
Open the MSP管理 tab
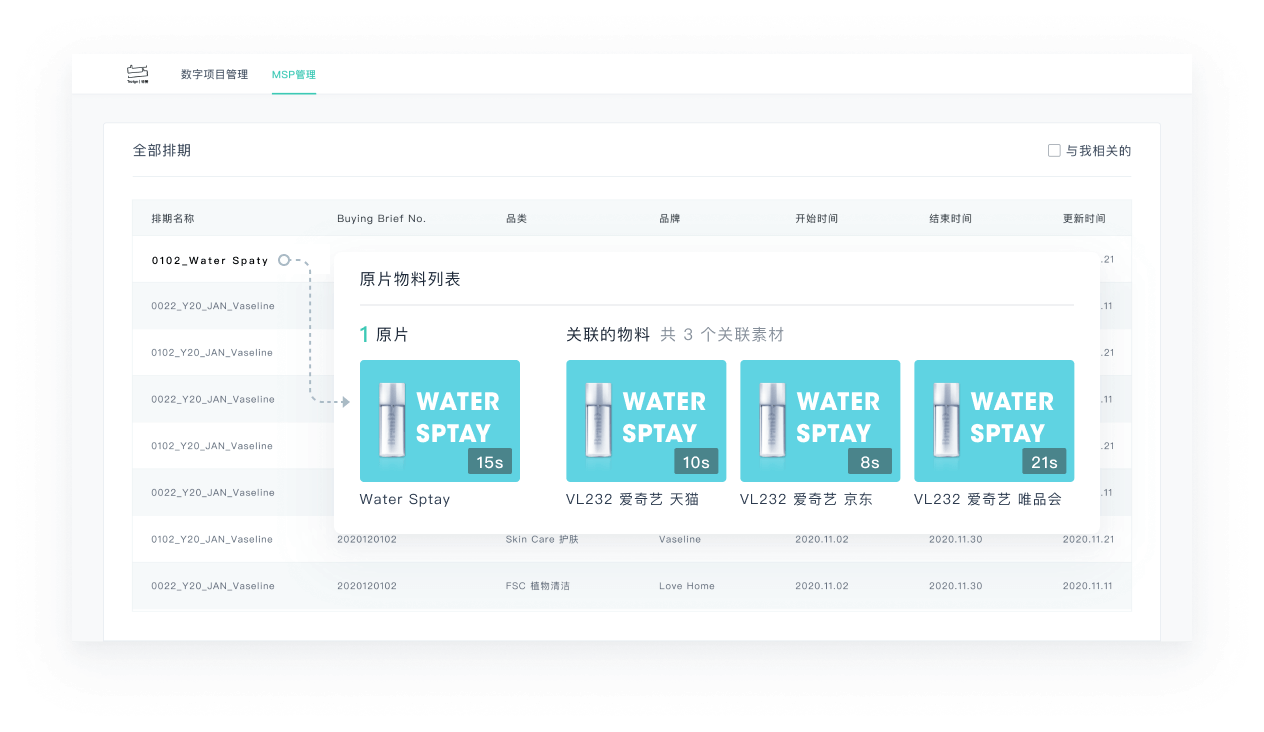coord(294,75)
